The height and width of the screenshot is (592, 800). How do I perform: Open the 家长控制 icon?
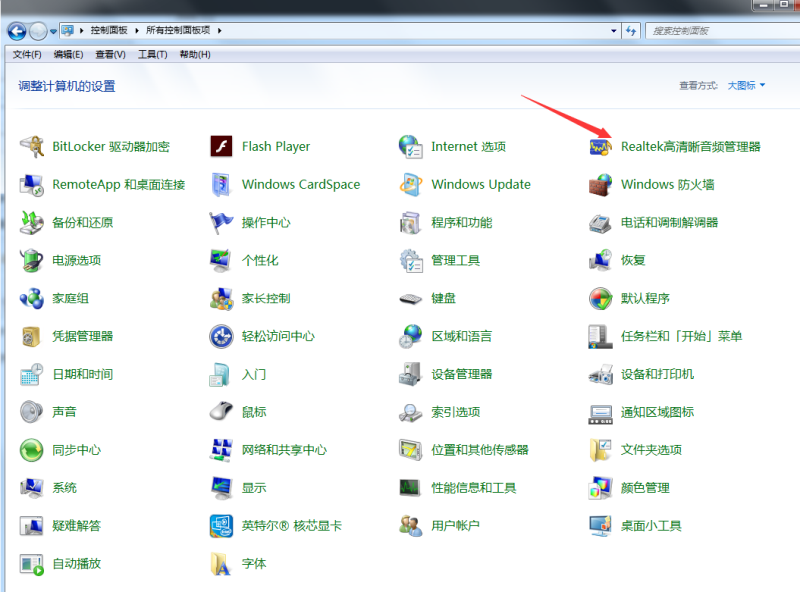click(221, 299)
